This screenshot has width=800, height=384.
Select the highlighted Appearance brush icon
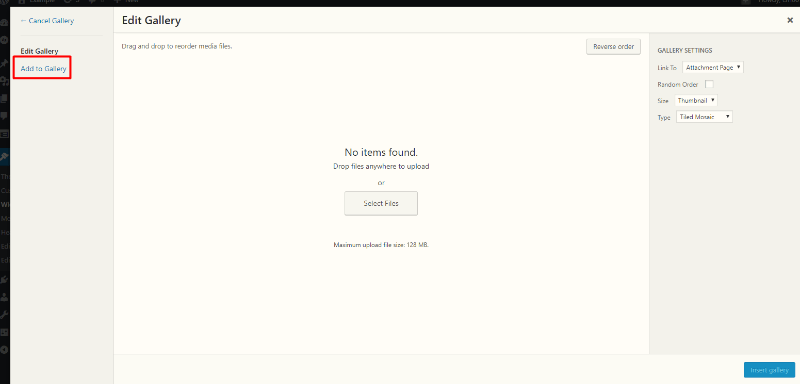[x=4, y=157]
